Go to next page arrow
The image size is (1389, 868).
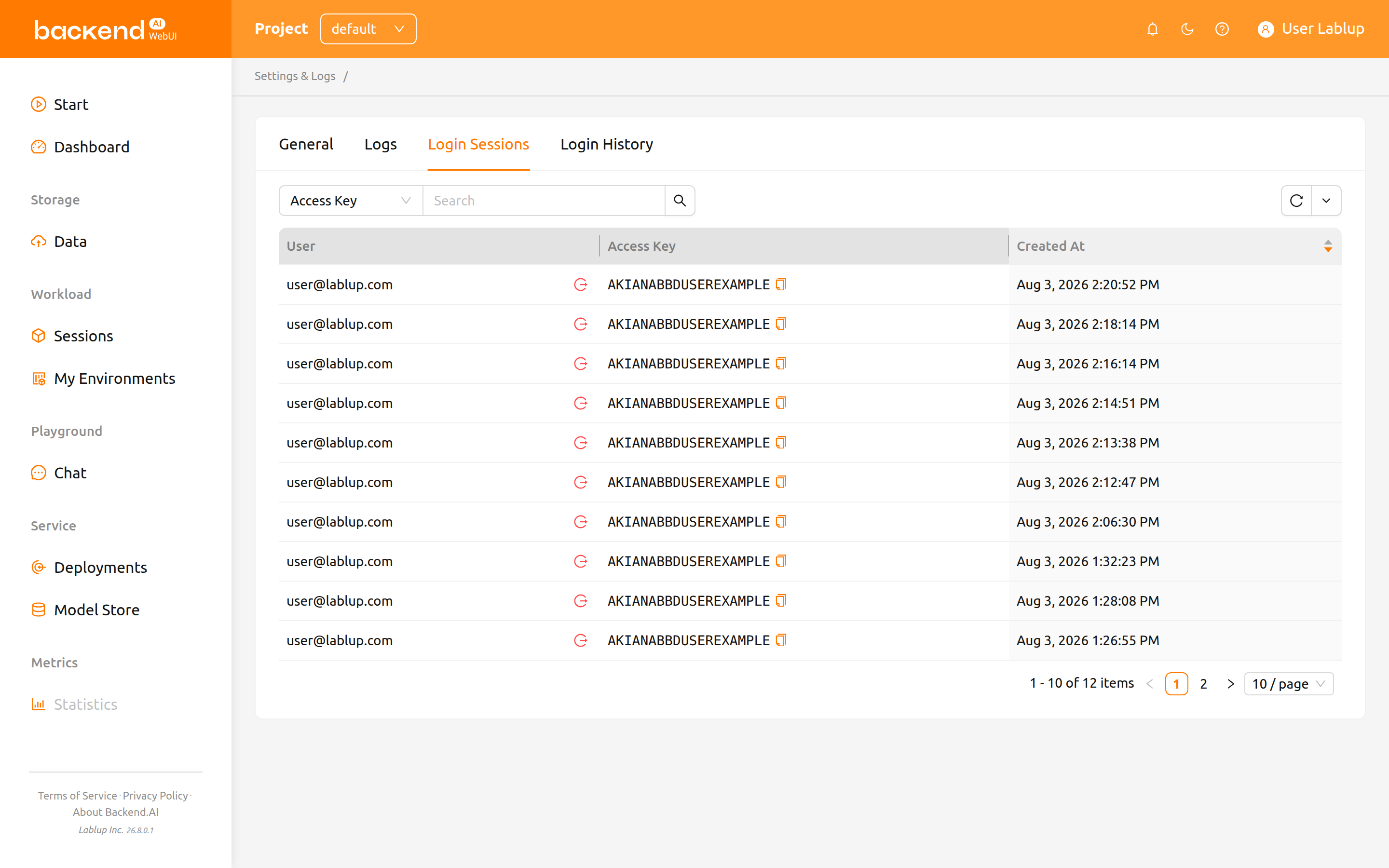(1231, 684)
